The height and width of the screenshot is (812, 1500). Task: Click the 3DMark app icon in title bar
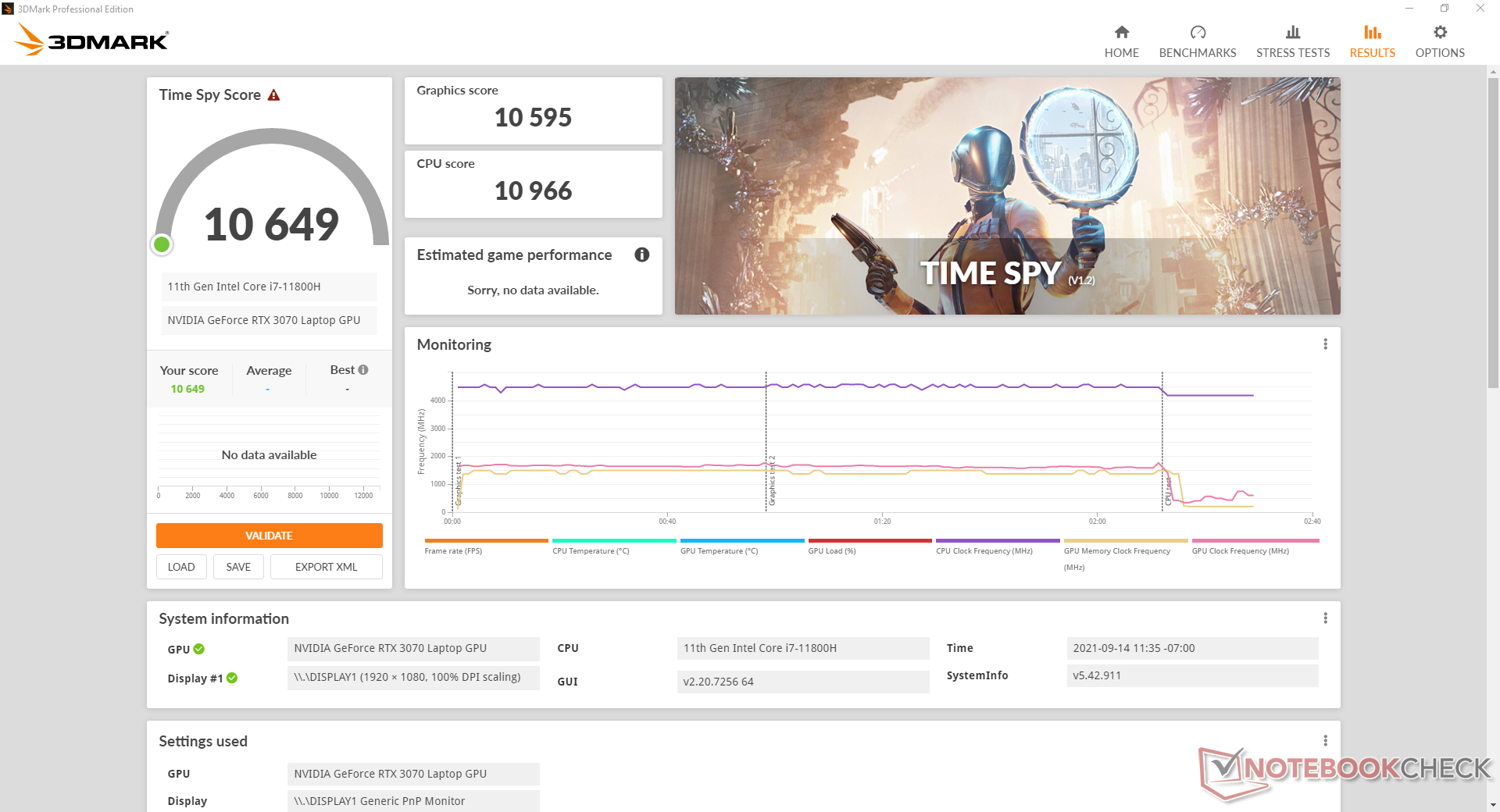[x=8, y=9]
